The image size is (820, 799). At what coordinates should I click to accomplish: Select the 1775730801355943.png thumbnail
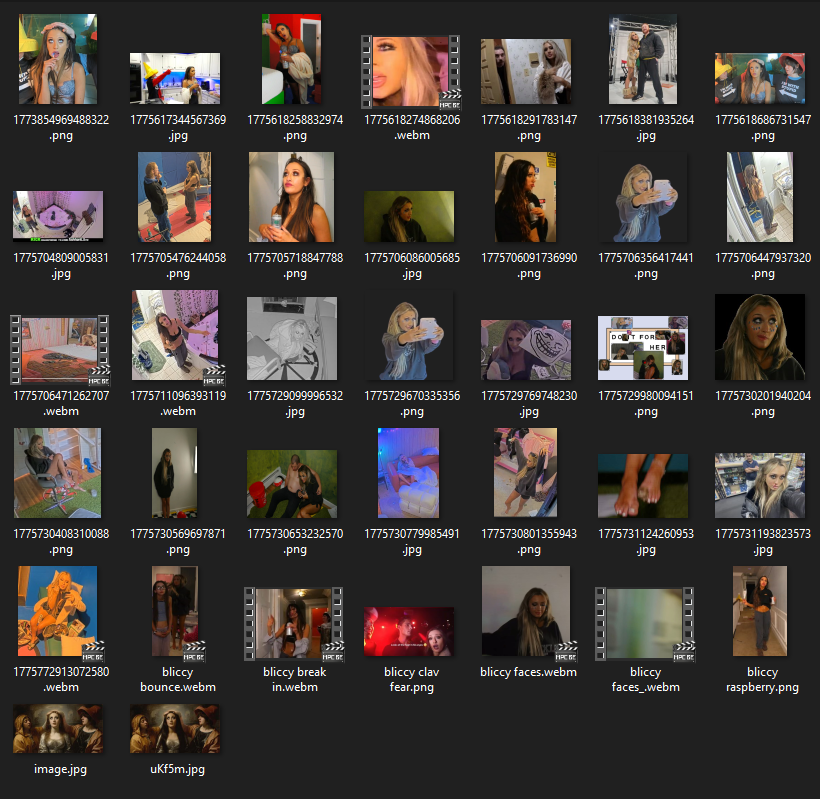coord(526,473)
